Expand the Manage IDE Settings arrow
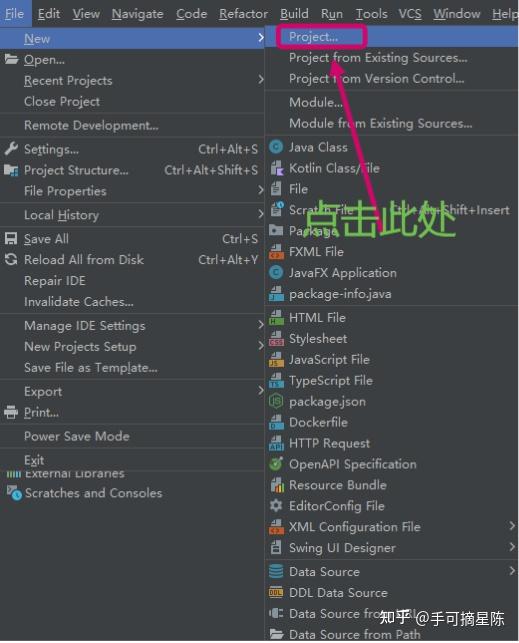This screenshot has width=519, height=643. pyautogui.click(x=261, y=326)
